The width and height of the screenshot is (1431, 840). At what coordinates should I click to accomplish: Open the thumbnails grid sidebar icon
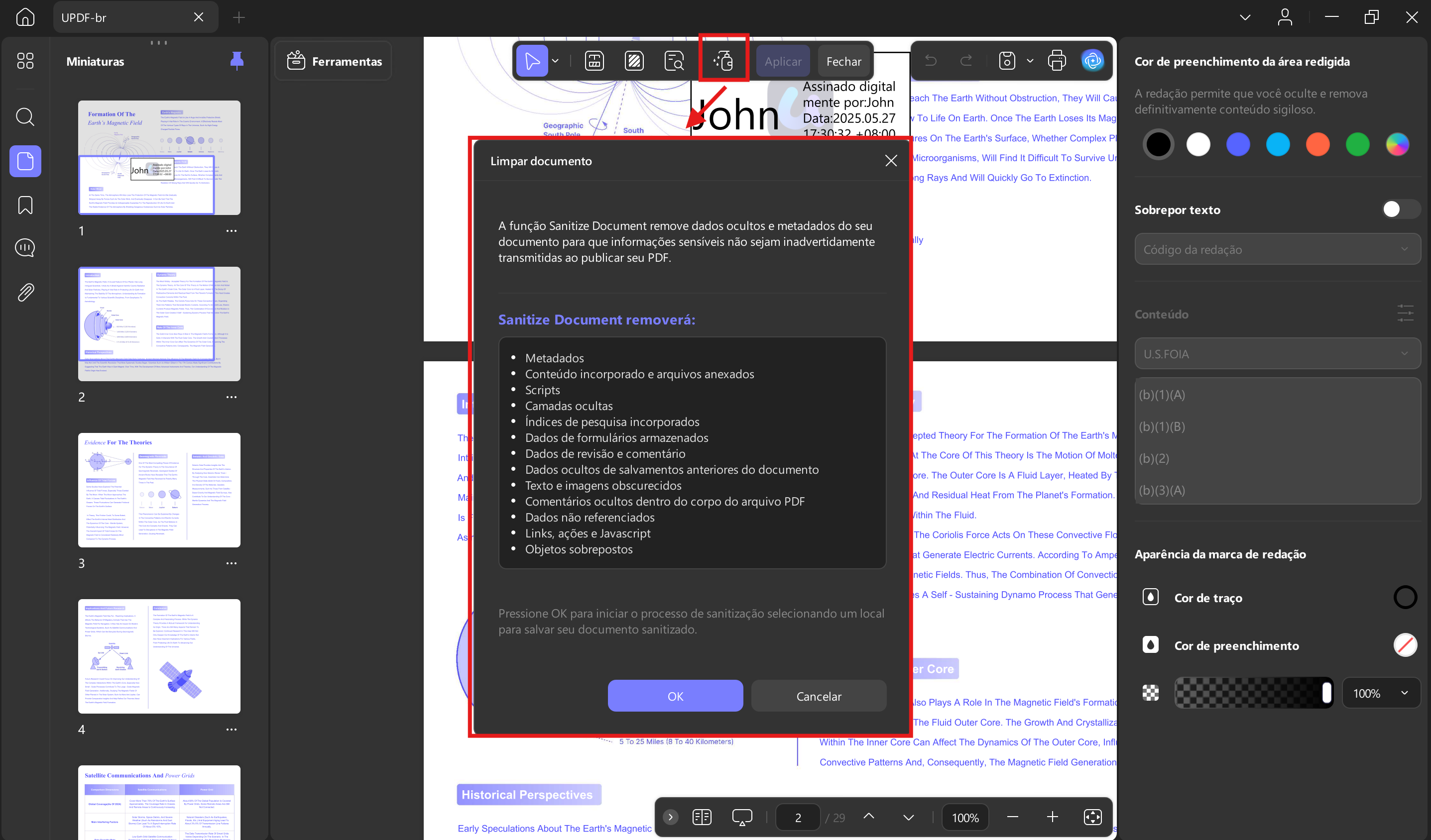[x=25, y=61]
